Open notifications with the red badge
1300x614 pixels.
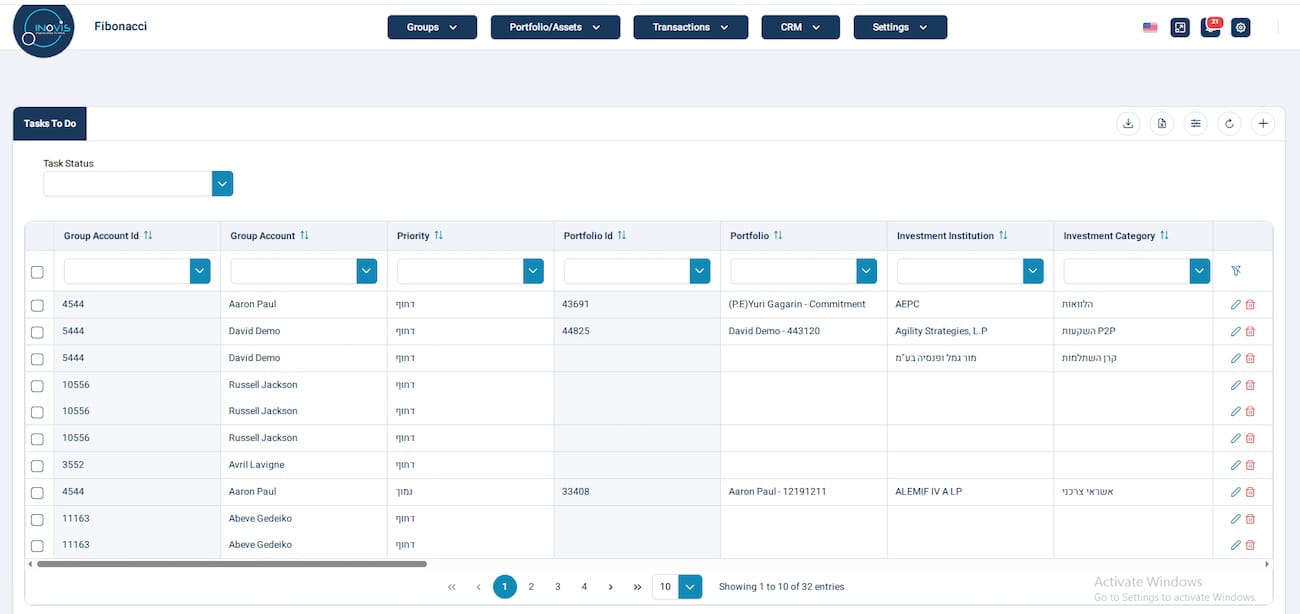coord(1211,27)
